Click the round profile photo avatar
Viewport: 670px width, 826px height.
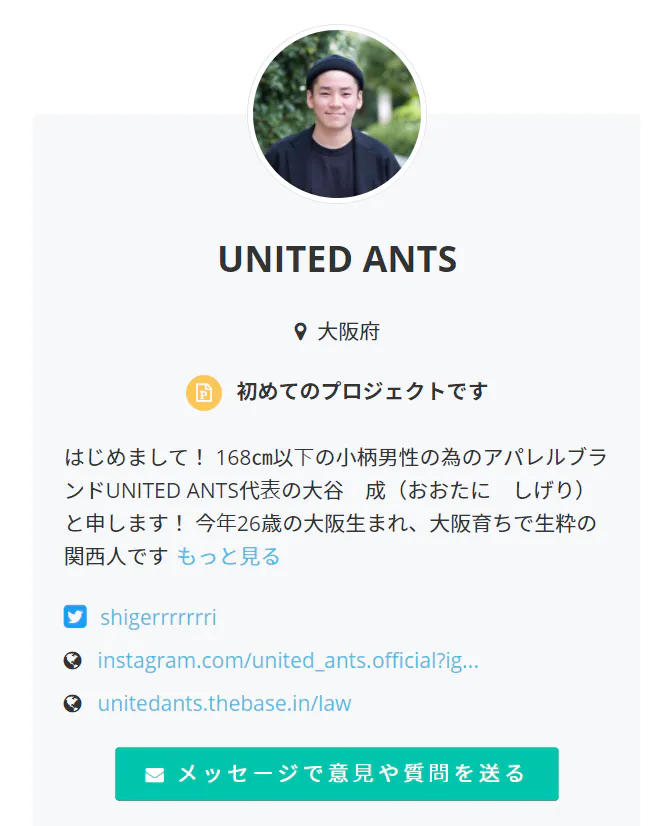(337, 114)
